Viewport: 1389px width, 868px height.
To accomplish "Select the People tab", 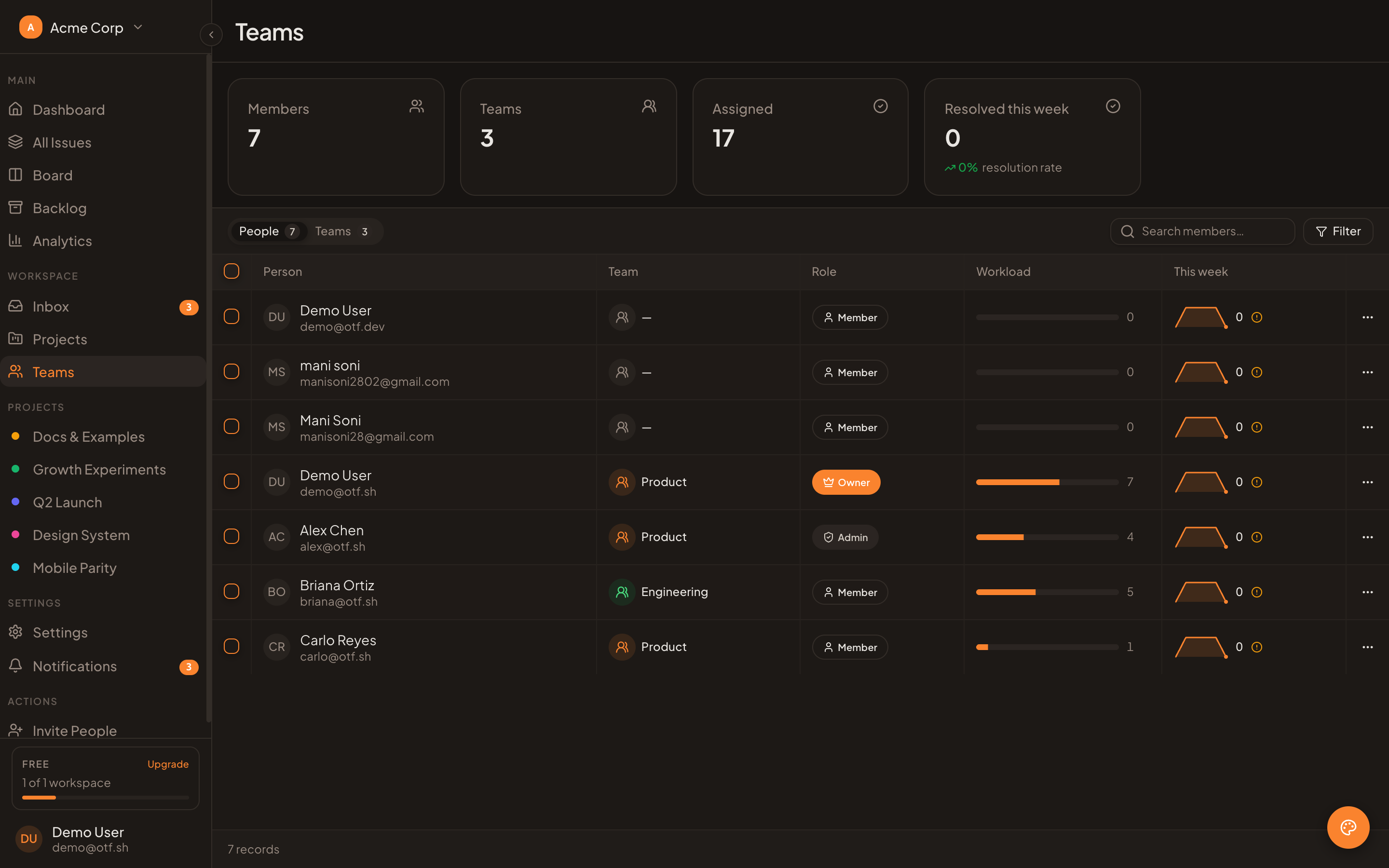I will [x=269, y=231].
